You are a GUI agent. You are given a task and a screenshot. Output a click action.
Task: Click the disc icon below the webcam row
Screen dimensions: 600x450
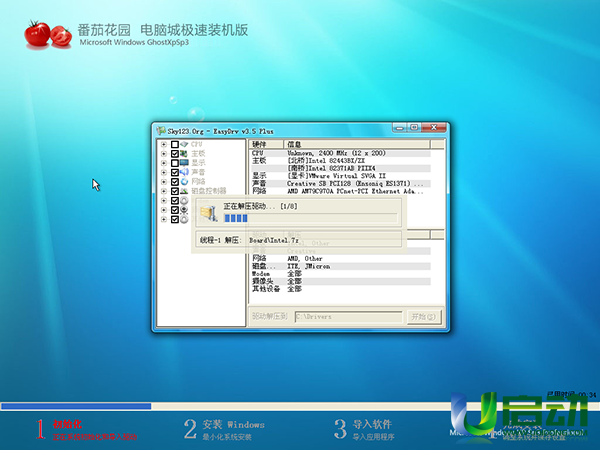tap(184, 219)
